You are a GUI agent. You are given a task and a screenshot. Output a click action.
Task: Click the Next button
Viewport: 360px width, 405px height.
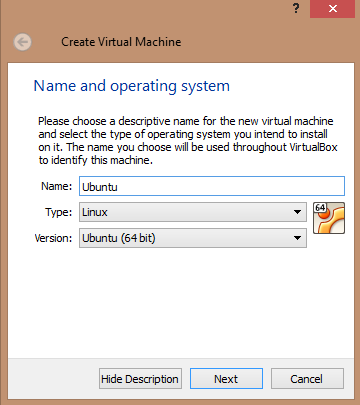pyautogui.click(x=226, y=379)
